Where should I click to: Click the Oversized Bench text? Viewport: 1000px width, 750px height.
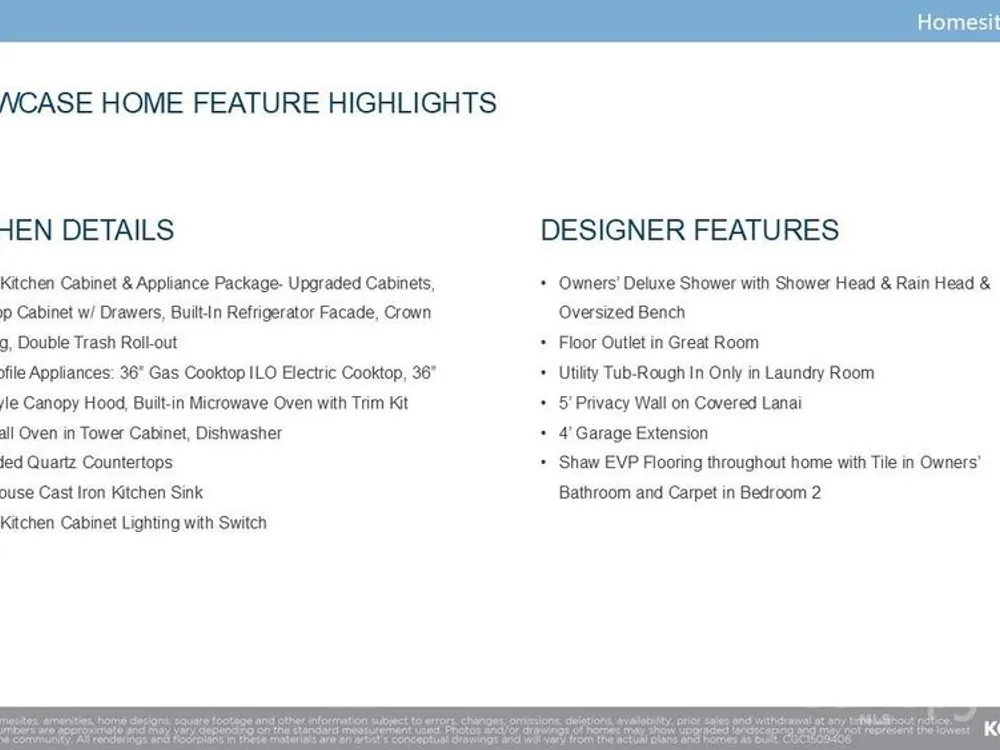[621, 313]
